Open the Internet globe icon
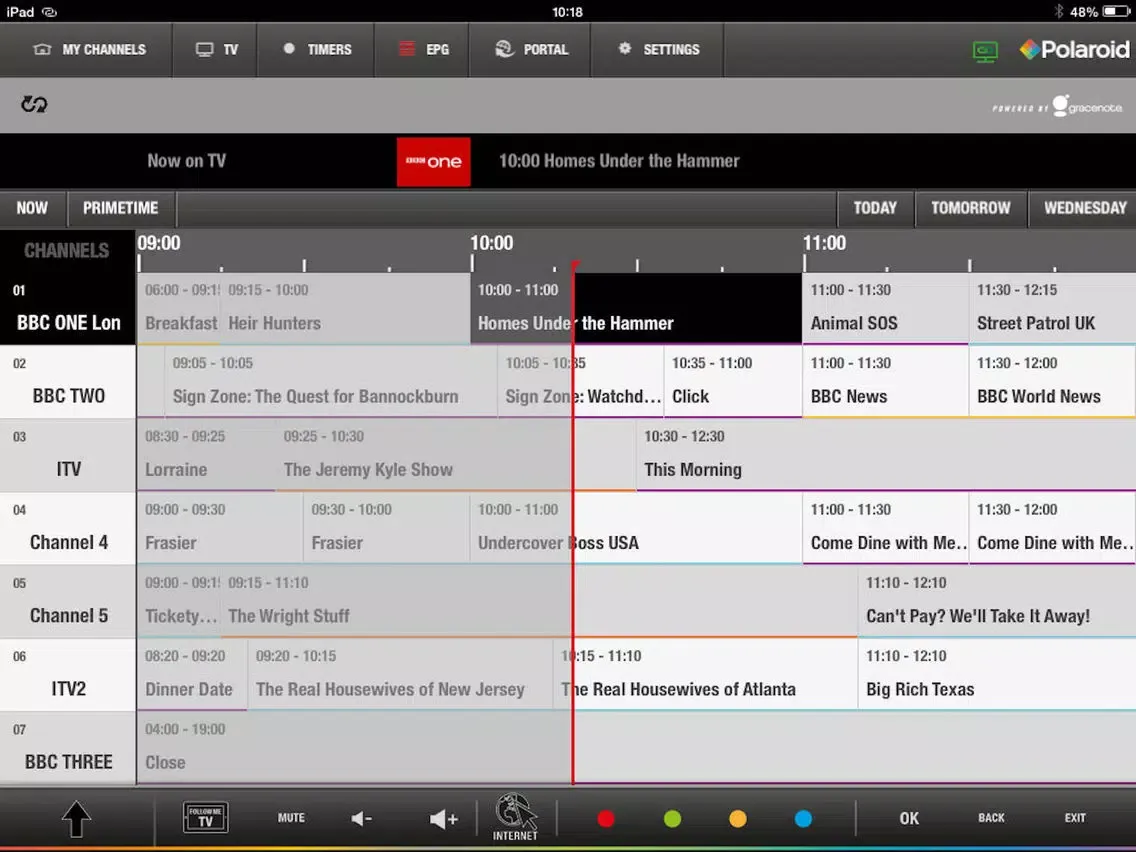The image size is (1136, 852). [516, 817]
